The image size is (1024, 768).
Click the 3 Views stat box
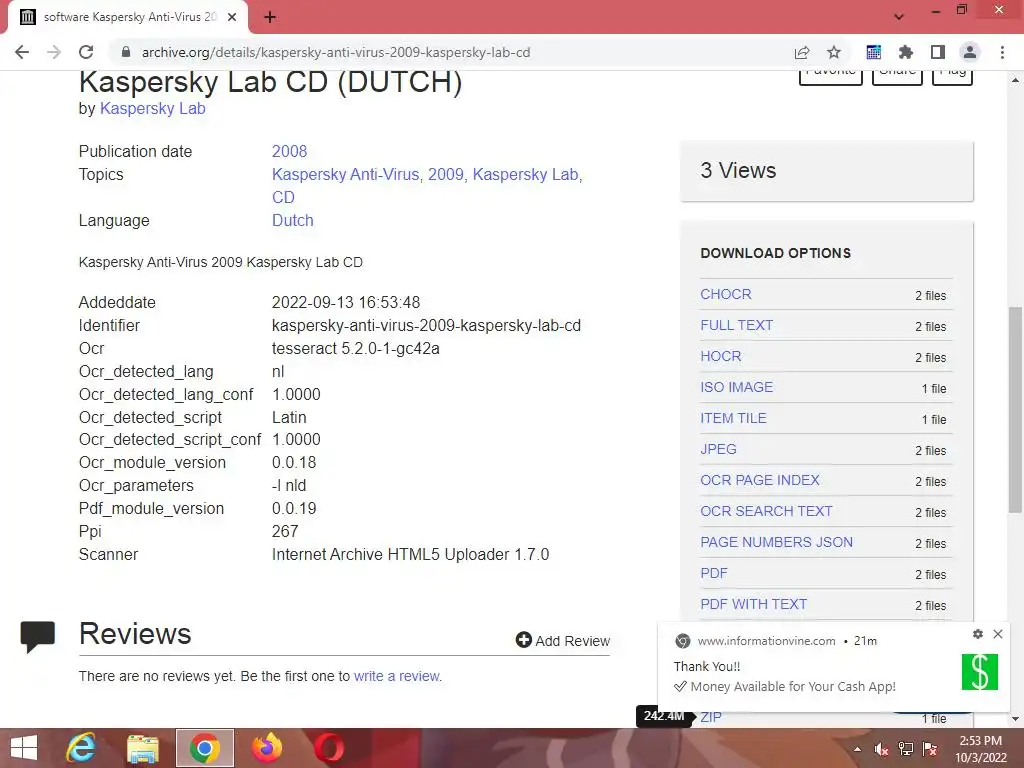click(827, 171)
